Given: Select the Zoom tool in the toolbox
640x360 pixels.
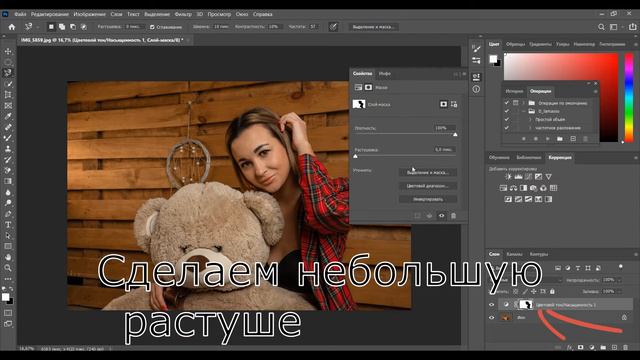Looking at the screenshot, I should 8,268.
